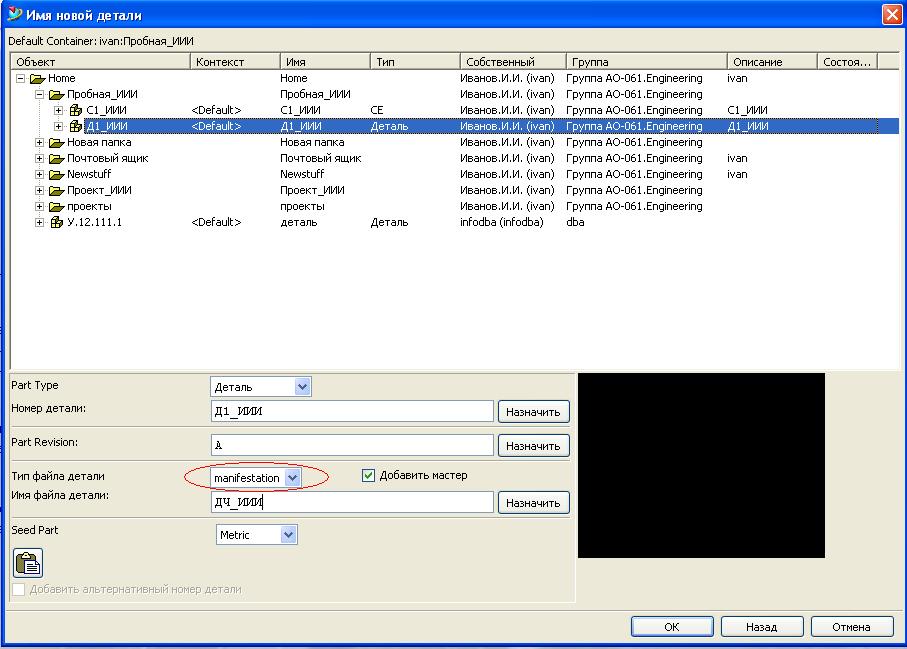Click the infodba (infodba) owner cell
The width and height of the screenshot is (907, 649).
(x=502, y=222)
